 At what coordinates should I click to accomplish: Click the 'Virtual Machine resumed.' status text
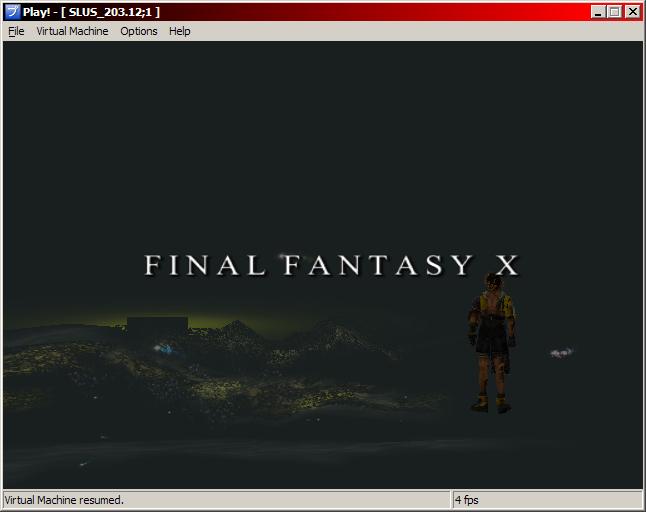click(64, 500)
